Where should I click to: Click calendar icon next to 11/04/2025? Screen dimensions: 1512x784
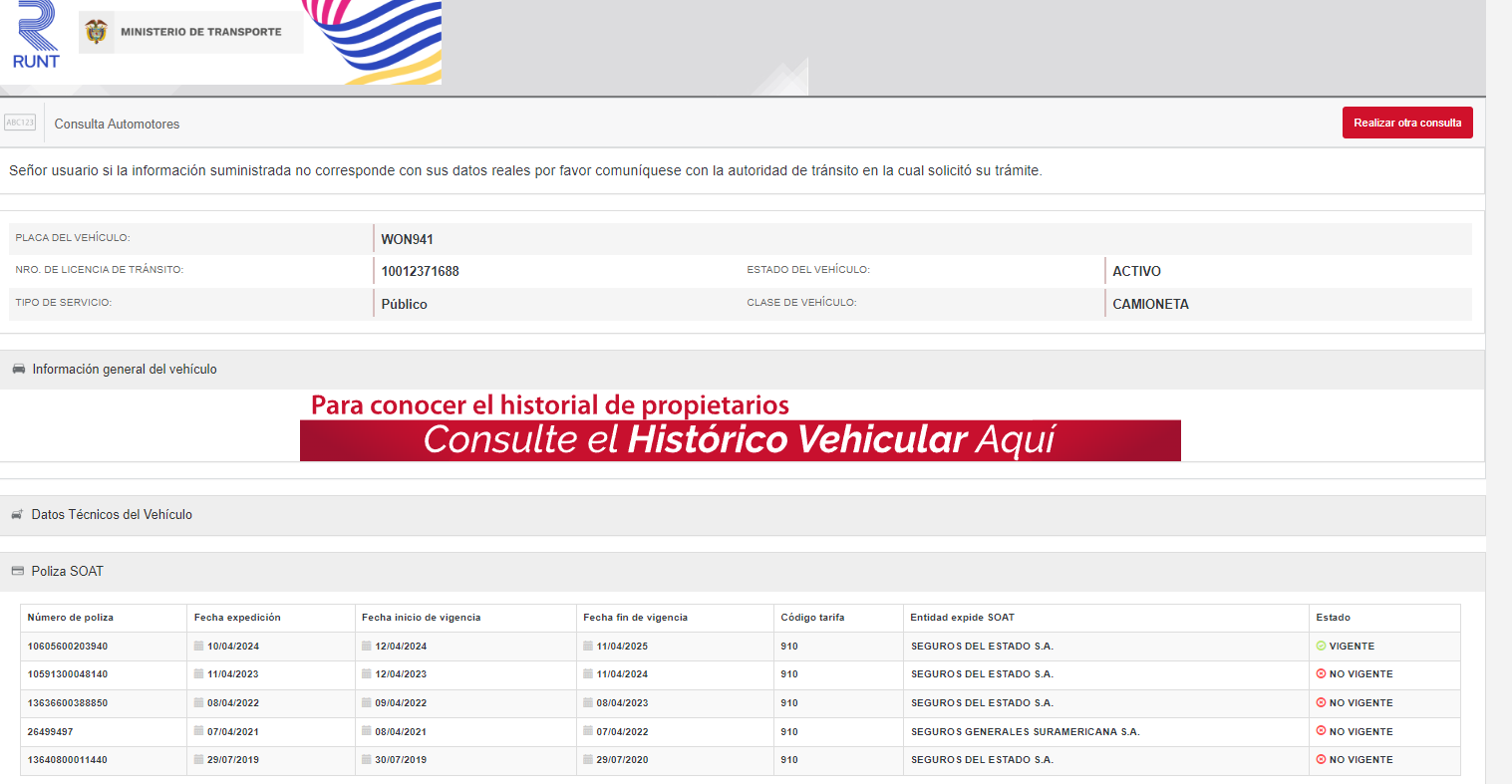coord(588,647)
